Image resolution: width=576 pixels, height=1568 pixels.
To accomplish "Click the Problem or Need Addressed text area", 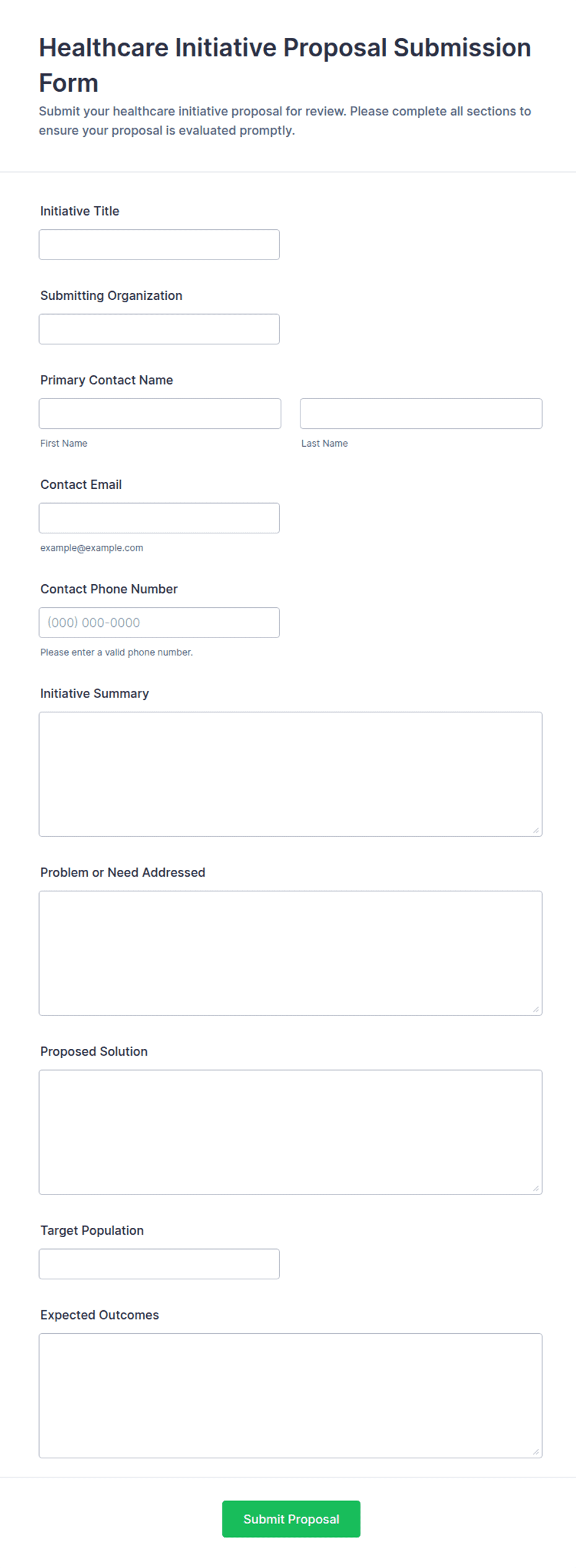I will coord(290,953).
